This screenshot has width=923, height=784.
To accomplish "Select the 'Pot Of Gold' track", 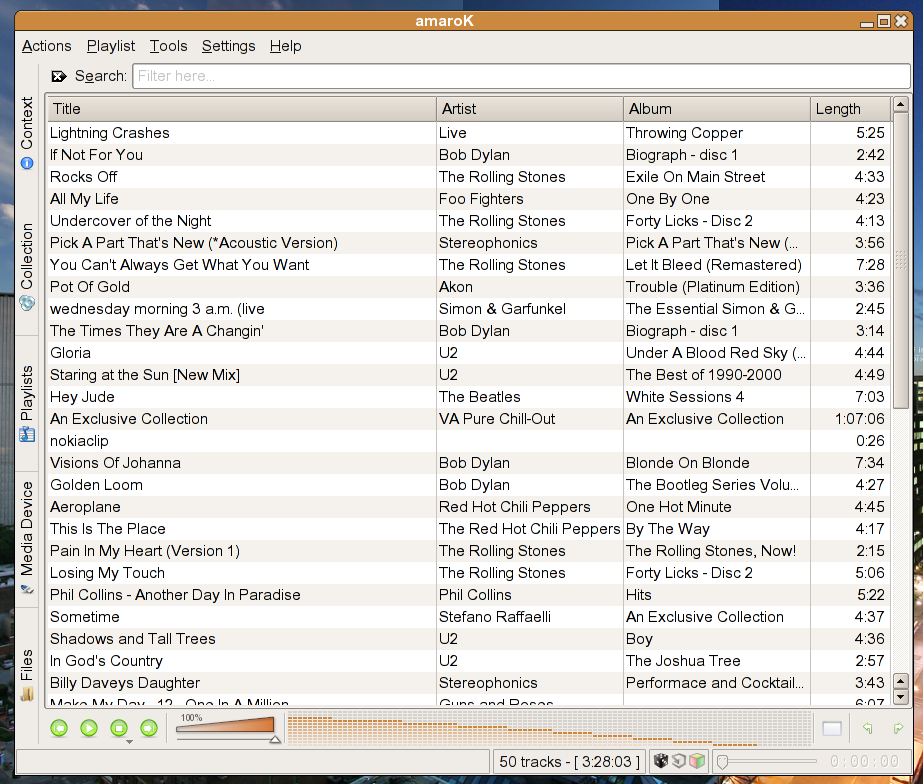I will [469, 287].
